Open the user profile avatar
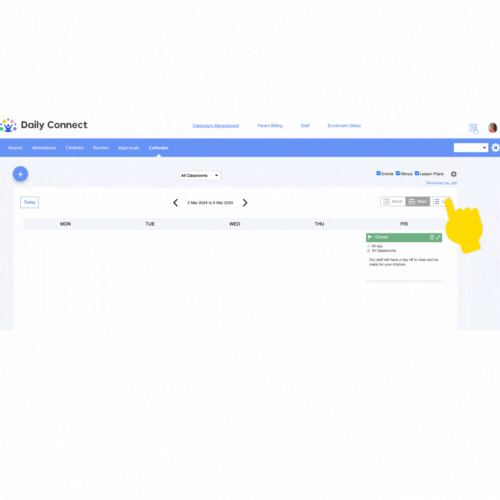500x500 pixels. click(x=493, y=127)
